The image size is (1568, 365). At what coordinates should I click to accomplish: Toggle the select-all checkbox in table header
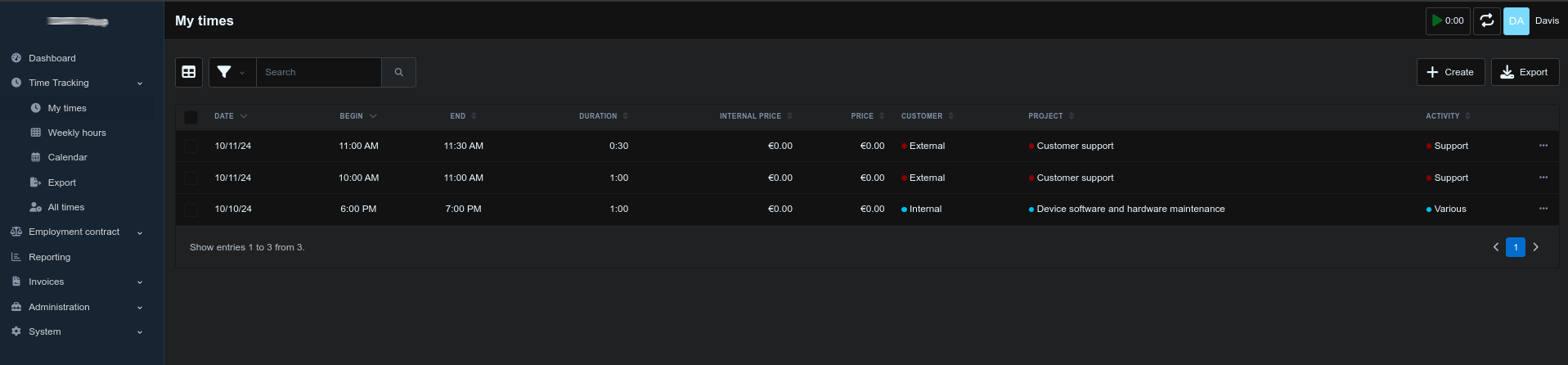(x=191, y=117)
